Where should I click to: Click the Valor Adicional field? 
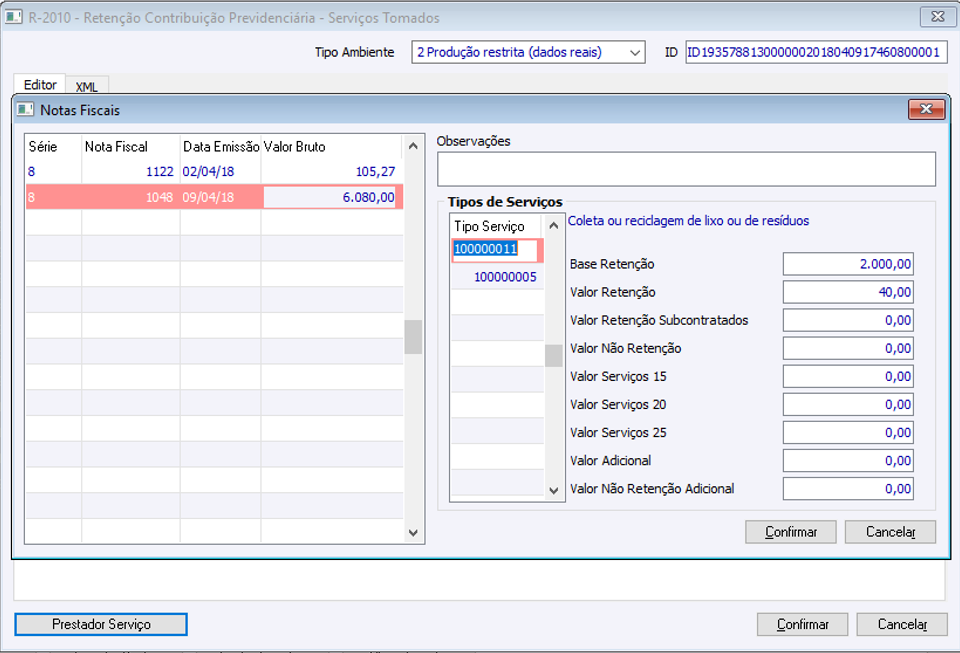pyautogui.click(x=848, y=461)
